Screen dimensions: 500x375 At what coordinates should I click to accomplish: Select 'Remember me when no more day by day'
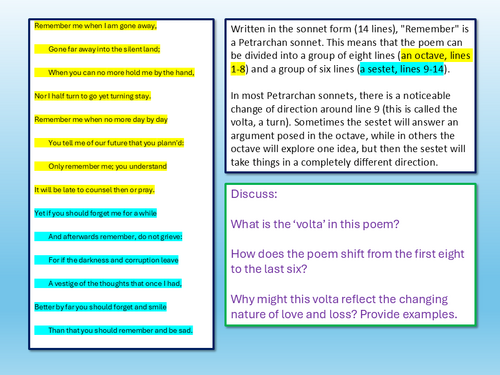101,119
